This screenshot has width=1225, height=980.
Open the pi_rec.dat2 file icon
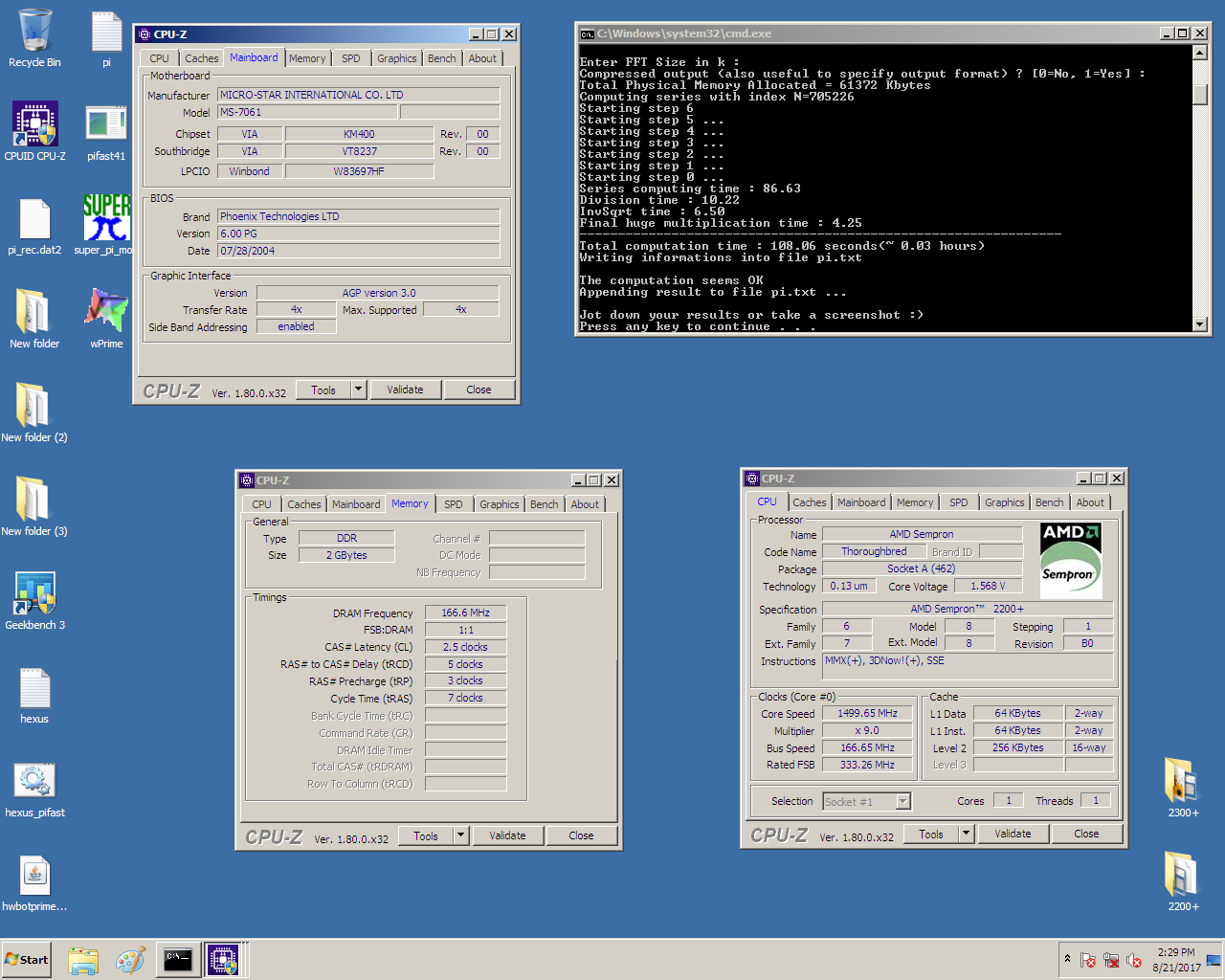(34, 226)
